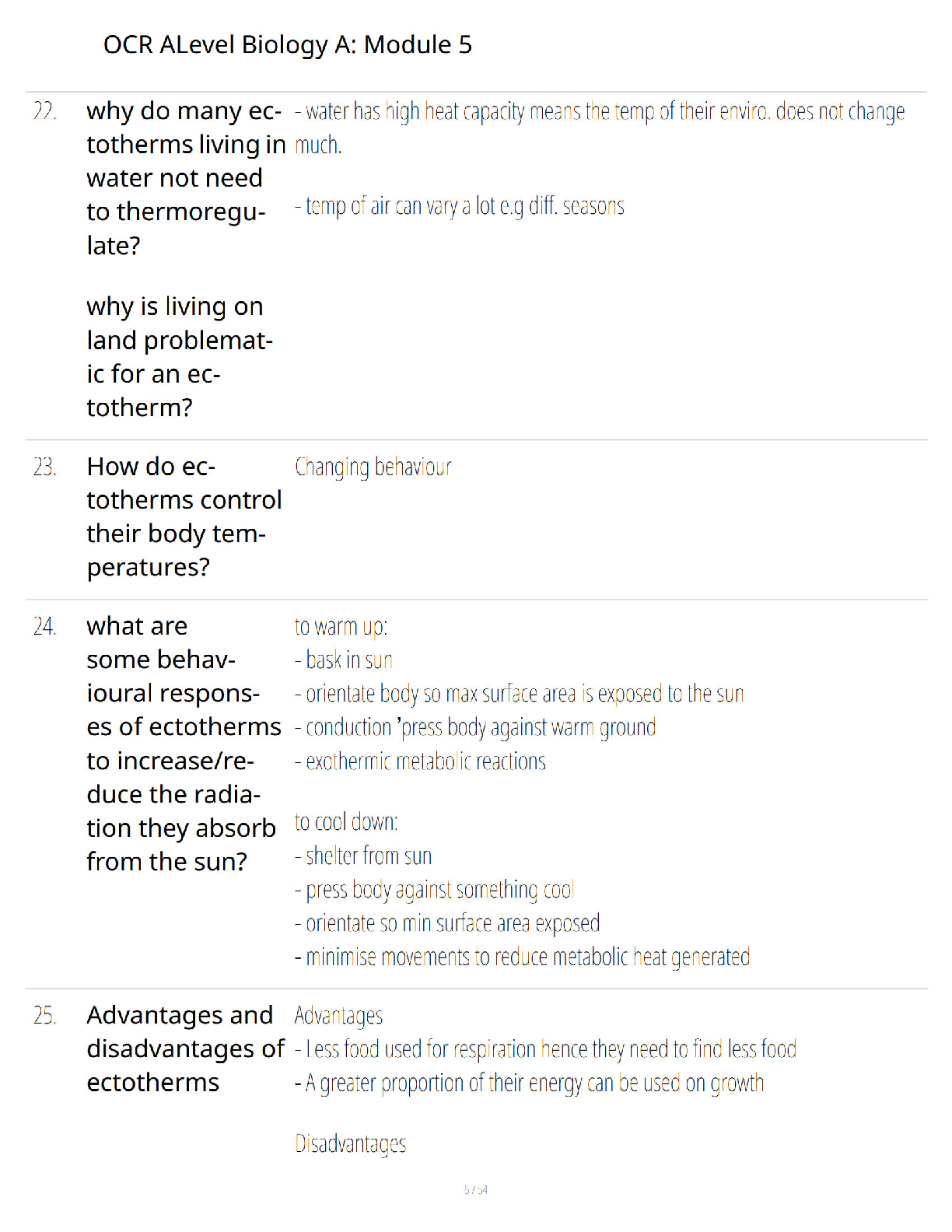This screenshot has width=952, height=1232.
Task: Select answer about water's high heat capacity
Action: point(600,128)
